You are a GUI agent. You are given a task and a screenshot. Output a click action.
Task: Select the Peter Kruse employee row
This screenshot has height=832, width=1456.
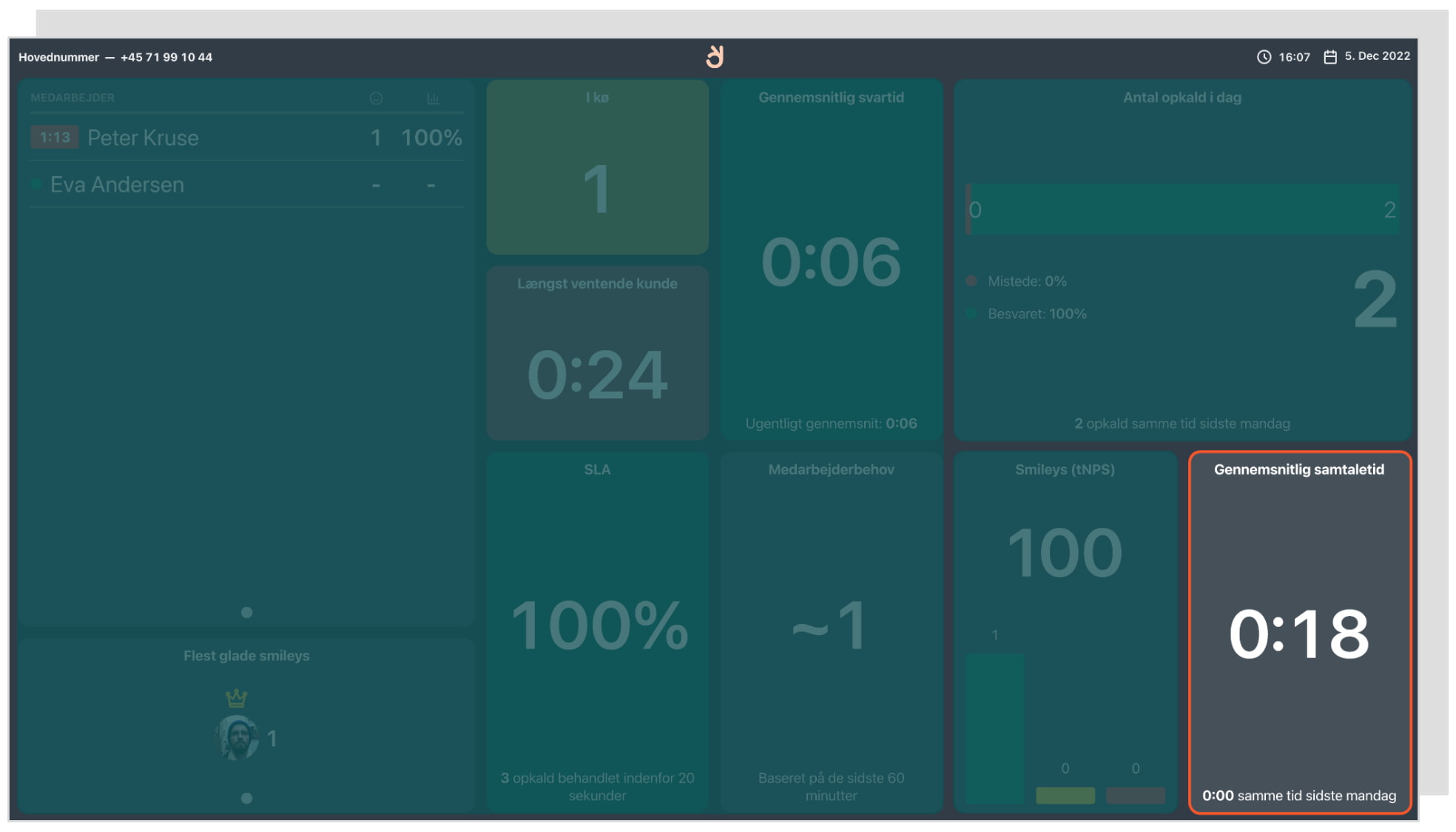(246, 138)
